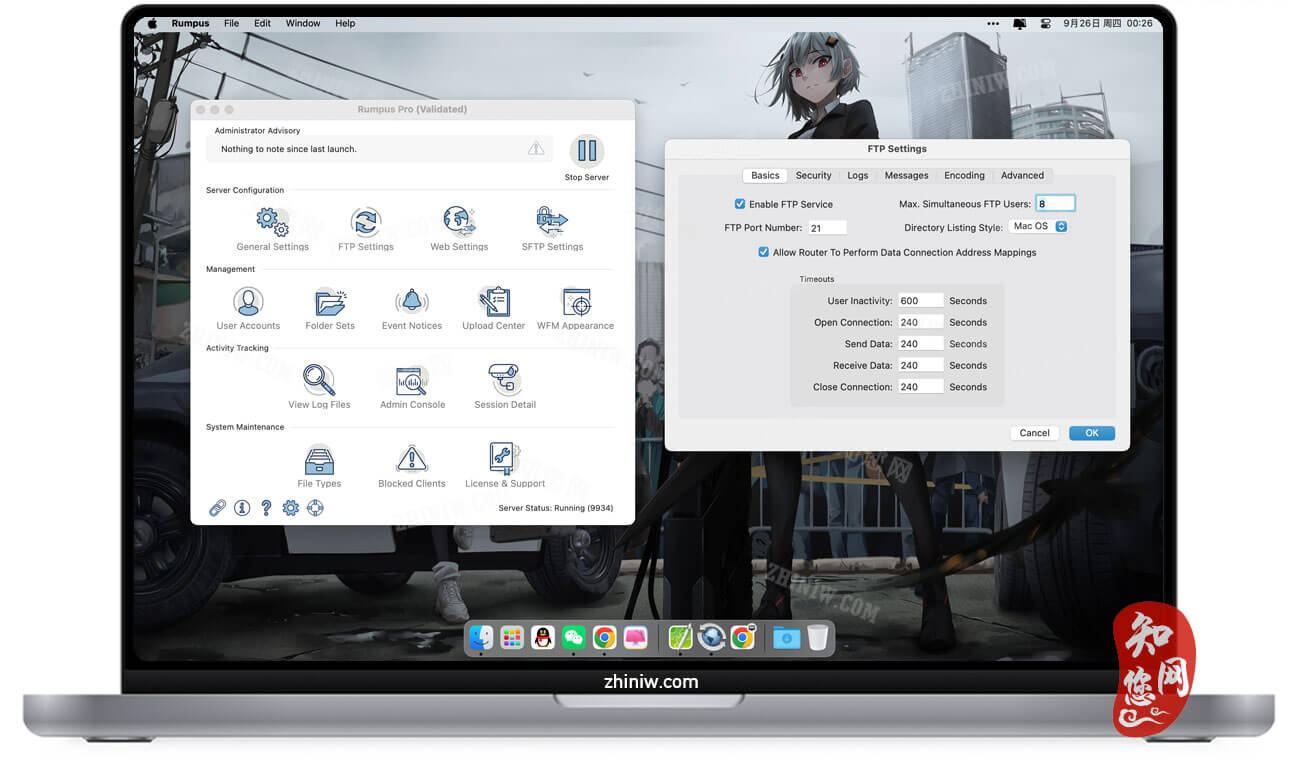
Task: Open the Trash in the Dock
Action: tap(818, 637)
